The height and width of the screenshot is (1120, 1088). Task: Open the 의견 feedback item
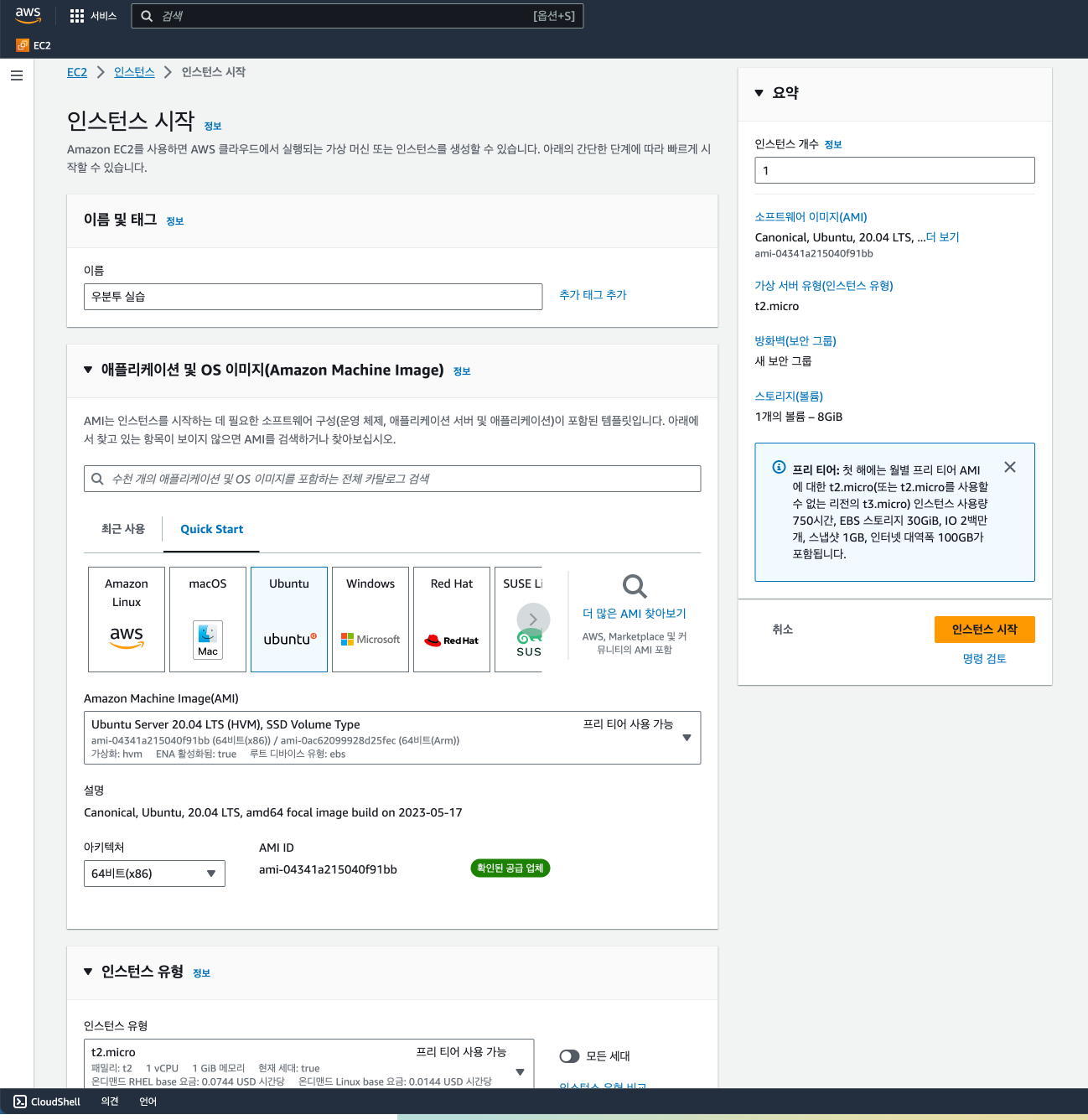click(110, 1102)
